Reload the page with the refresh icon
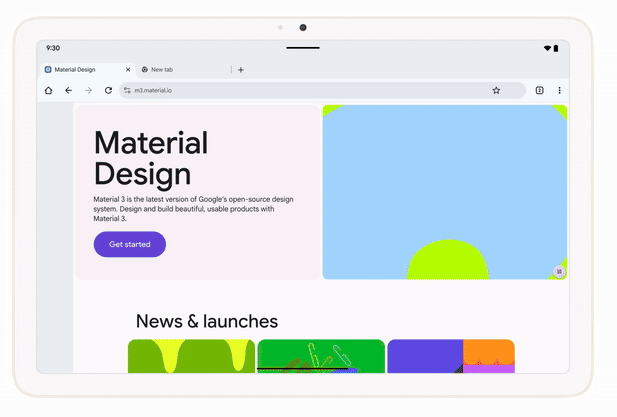This screenshot has height=417, width=617. tap(108, 90)
